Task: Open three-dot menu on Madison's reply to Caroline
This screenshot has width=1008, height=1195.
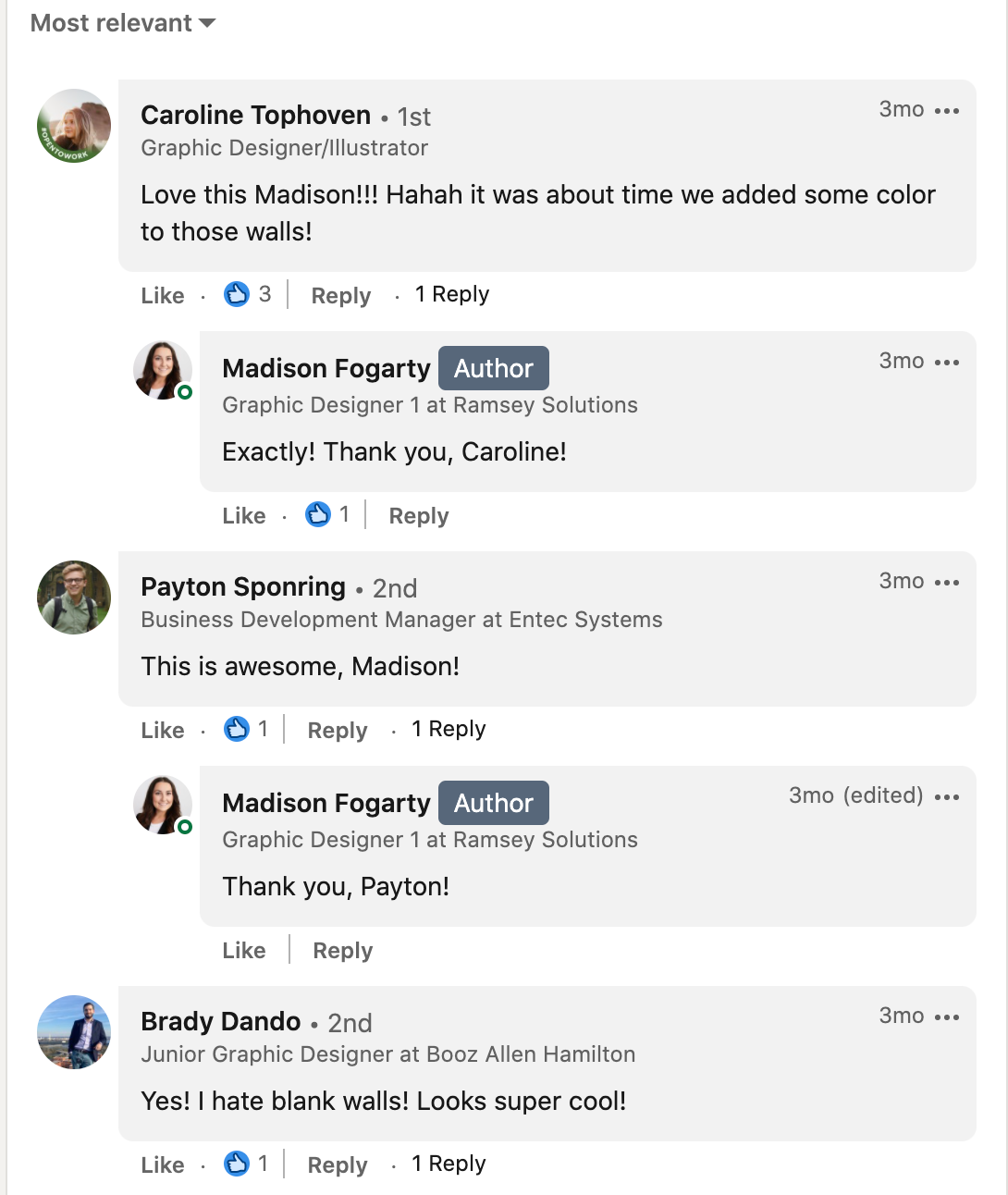Action: pos(947,363)
